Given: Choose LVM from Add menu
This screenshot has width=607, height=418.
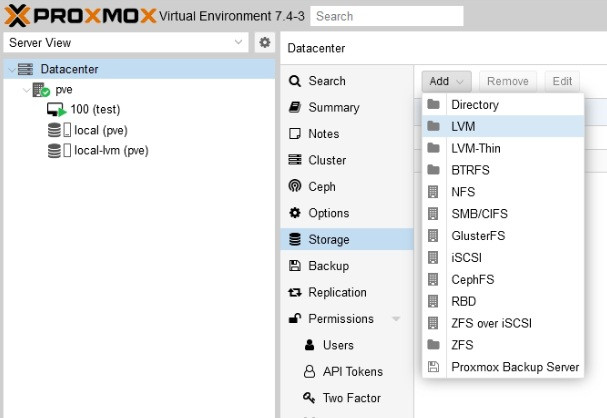Looking at the screenshot, I should (503, 126).
